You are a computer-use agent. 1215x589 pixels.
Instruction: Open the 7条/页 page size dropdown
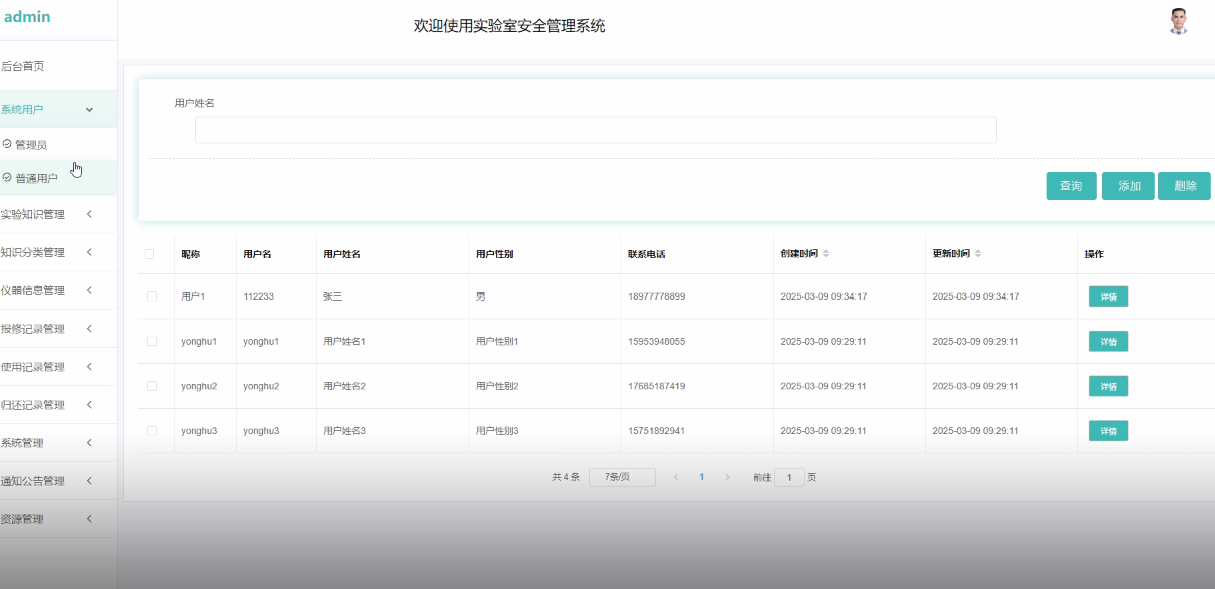click(622, 477)
